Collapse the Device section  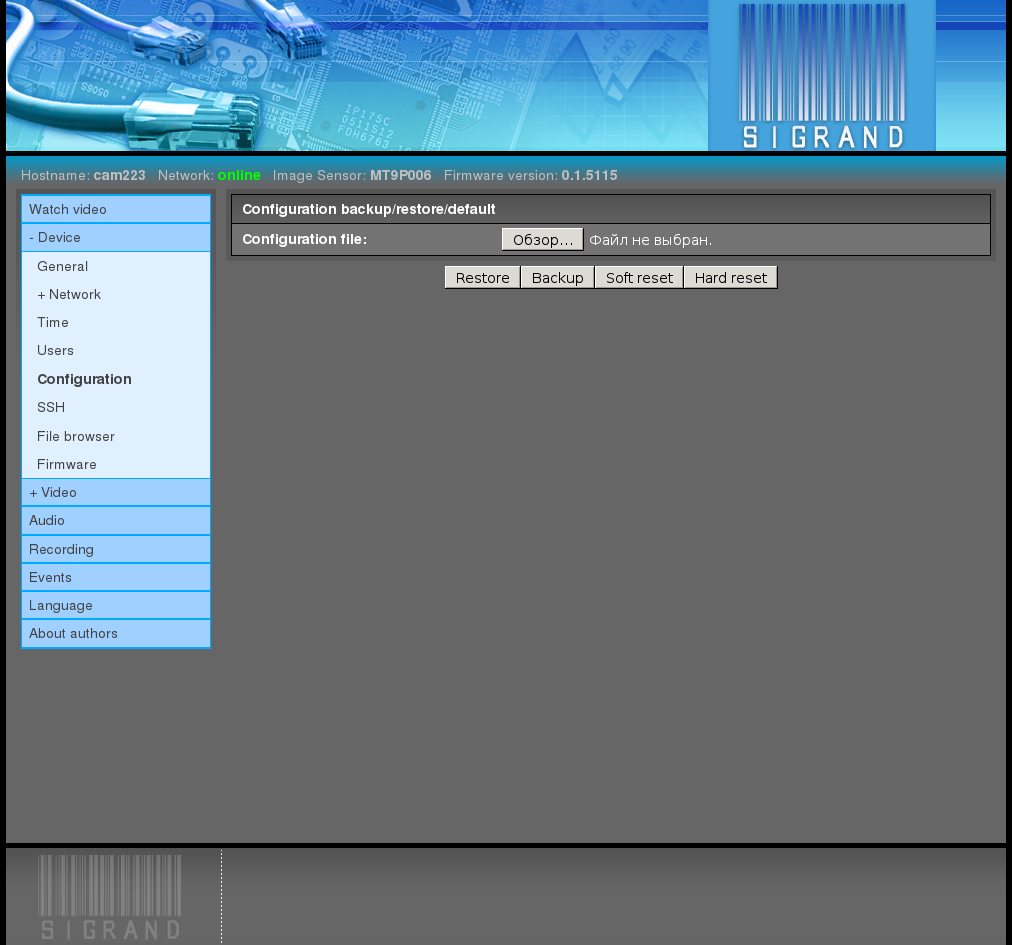[x=116, y=238]
